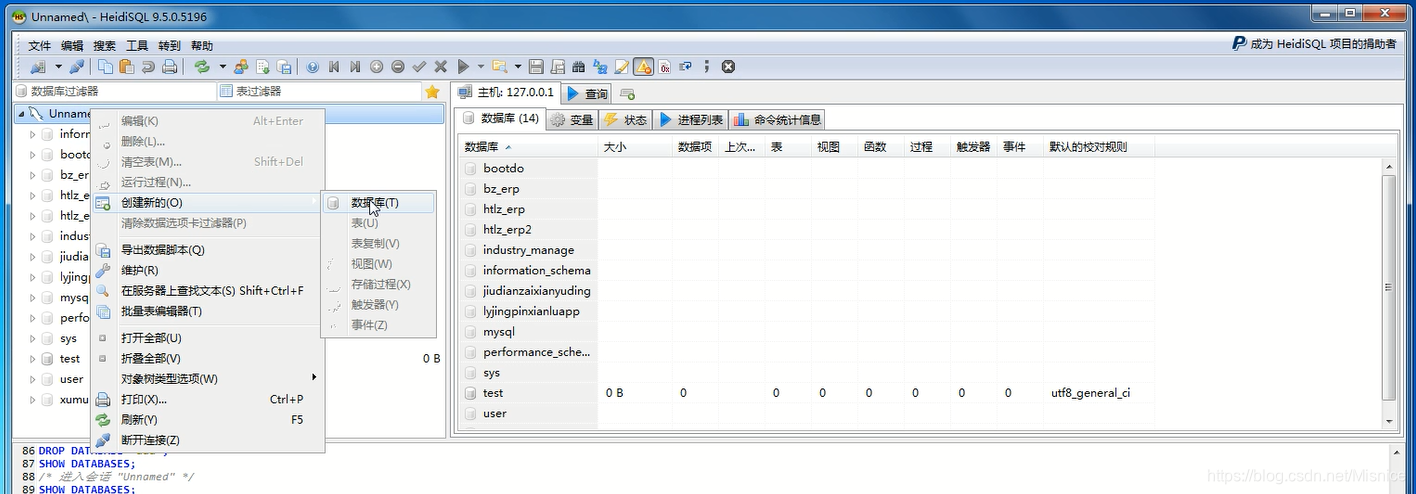Click the yellow star favorites icon

pyautogui.click(x=432, y=91)
